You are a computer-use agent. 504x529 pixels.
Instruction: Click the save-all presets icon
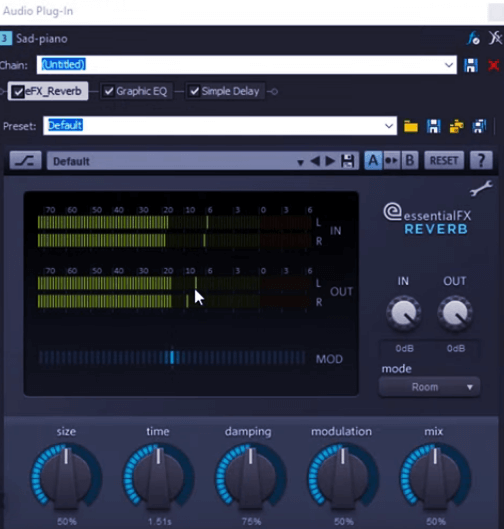479,126
